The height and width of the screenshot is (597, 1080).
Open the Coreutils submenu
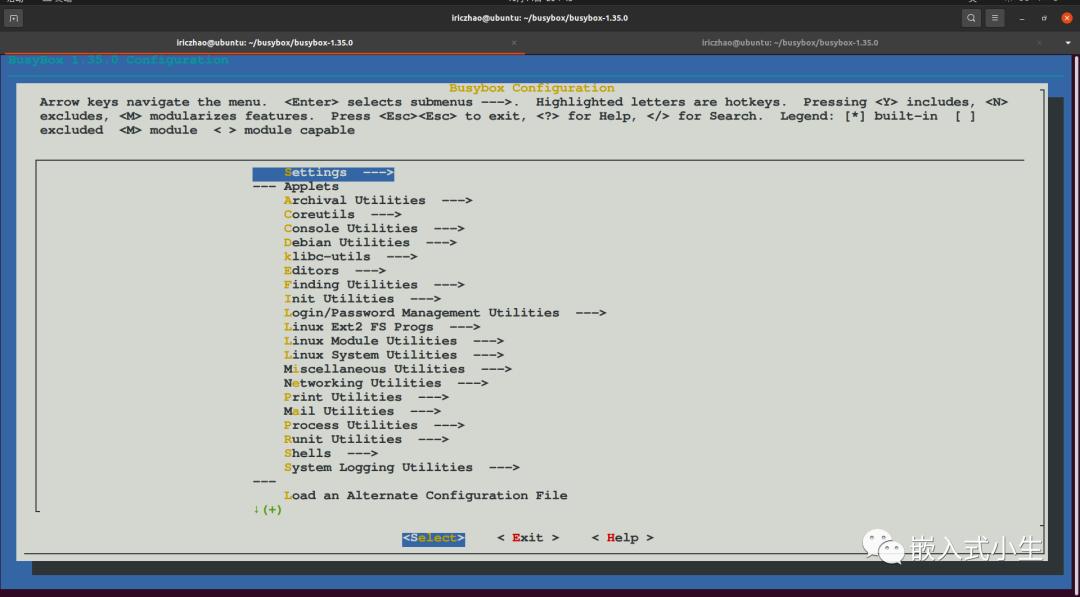342,215
